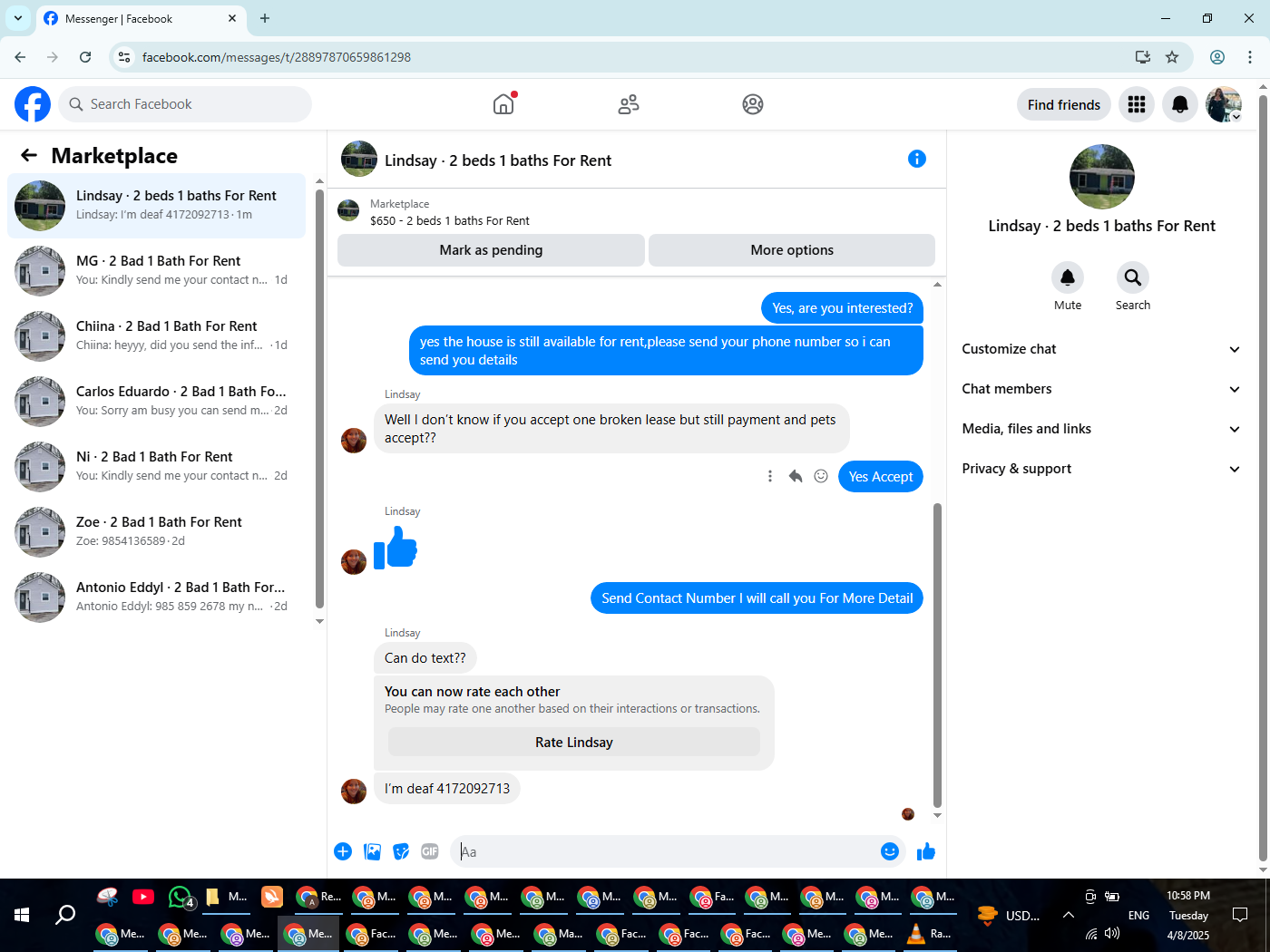Click Mark as pending button
1270x952 pixels.
pyautogui.click(x=491, y=250)
